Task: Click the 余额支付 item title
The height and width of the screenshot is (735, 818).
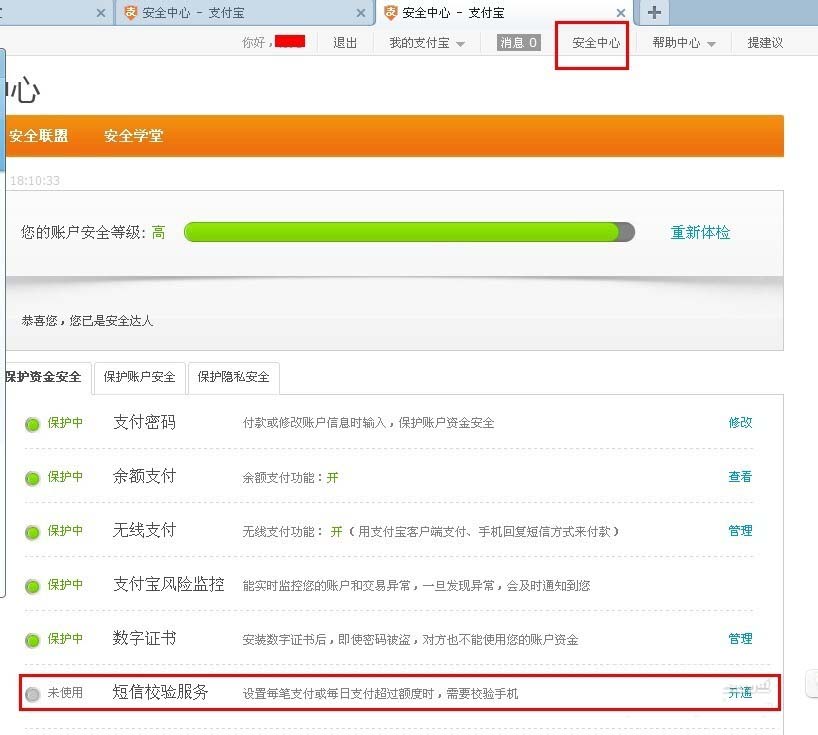Action: click(145, 476)
